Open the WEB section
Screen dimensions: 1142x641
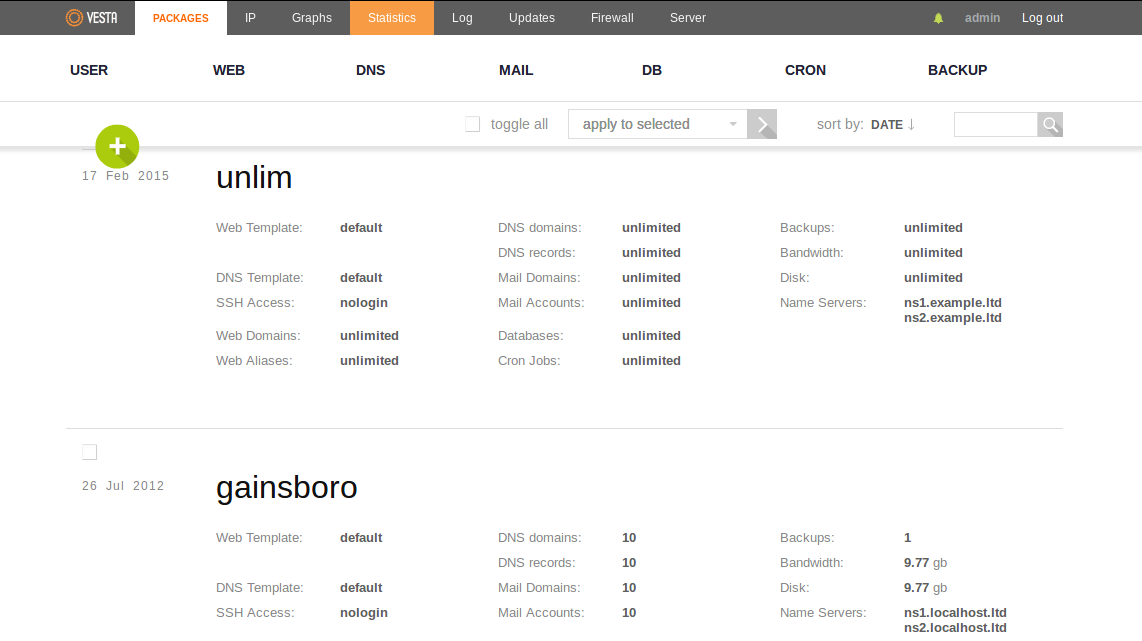[x=229, y=70]
